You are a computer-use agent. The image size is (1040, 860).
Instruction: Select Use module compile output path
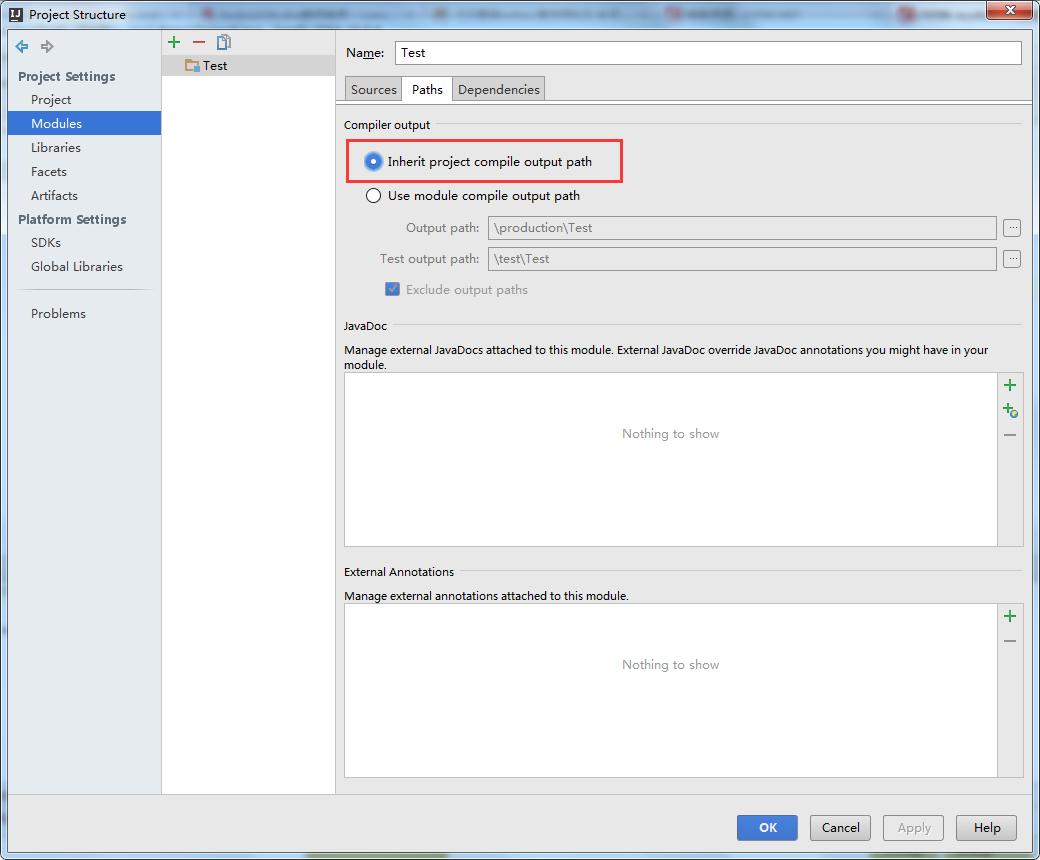[373, 195]
